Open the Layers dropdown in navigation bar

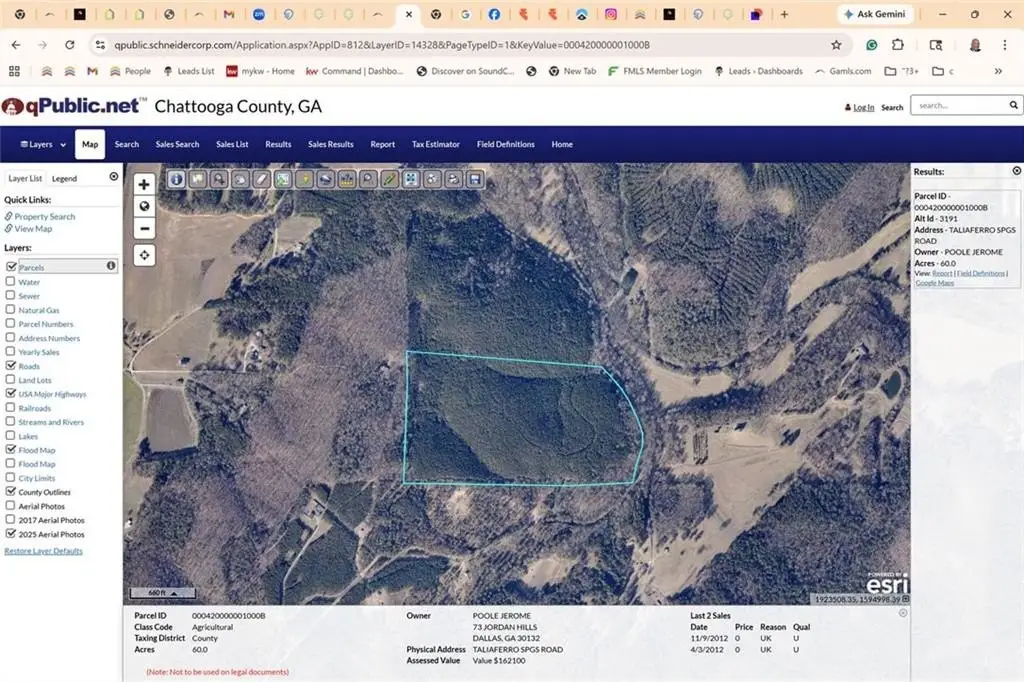43,144
